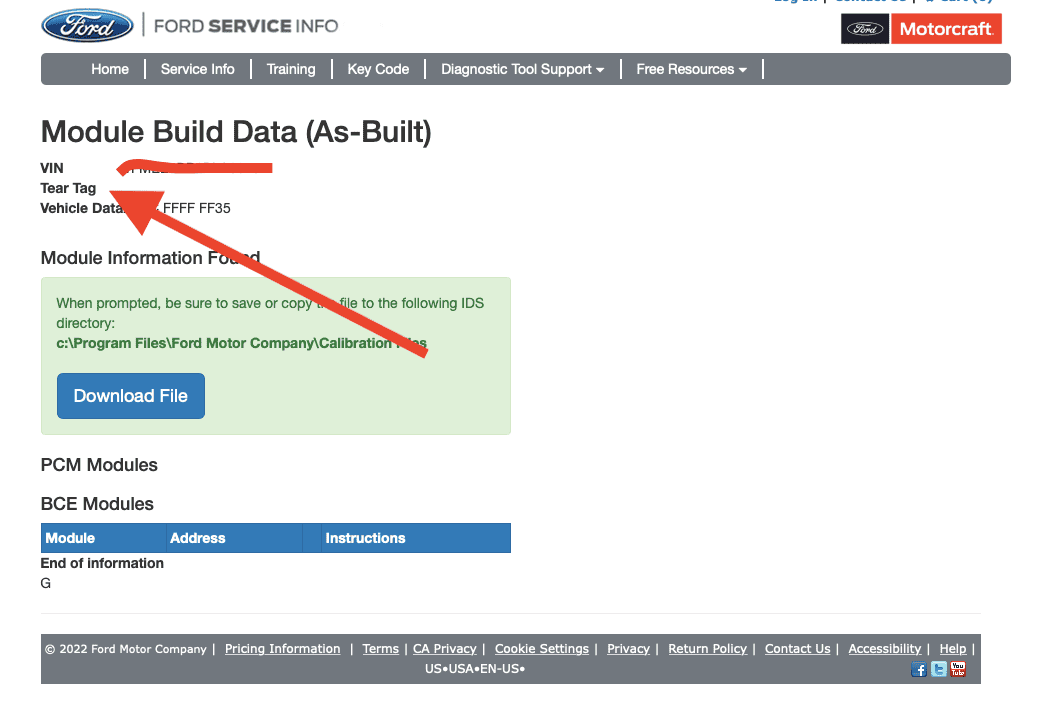Image resolution: width=1044 pixels, height=704 pixels.
Task: Click the Tear Tag label
Action: tap(68, 188)
